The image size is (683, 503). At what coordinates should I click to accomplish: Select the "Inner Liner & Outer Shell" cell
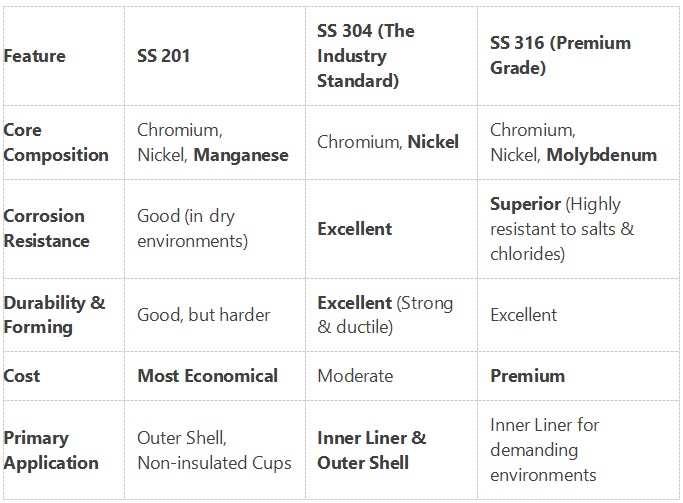371,450
